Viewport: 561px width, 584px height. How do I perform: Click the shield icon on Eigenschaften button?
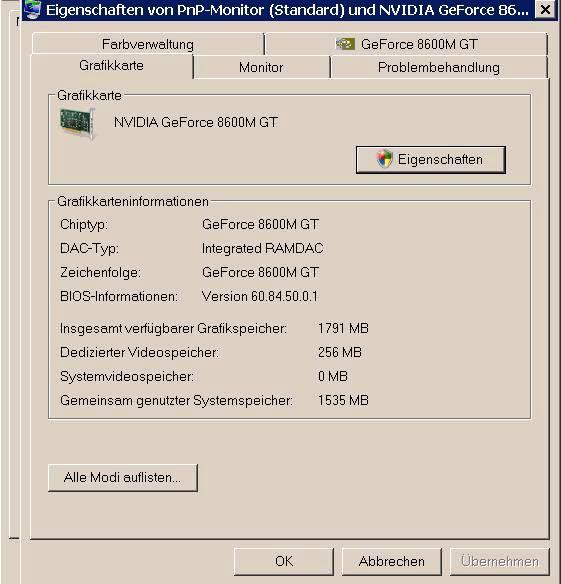pos(384,159)
